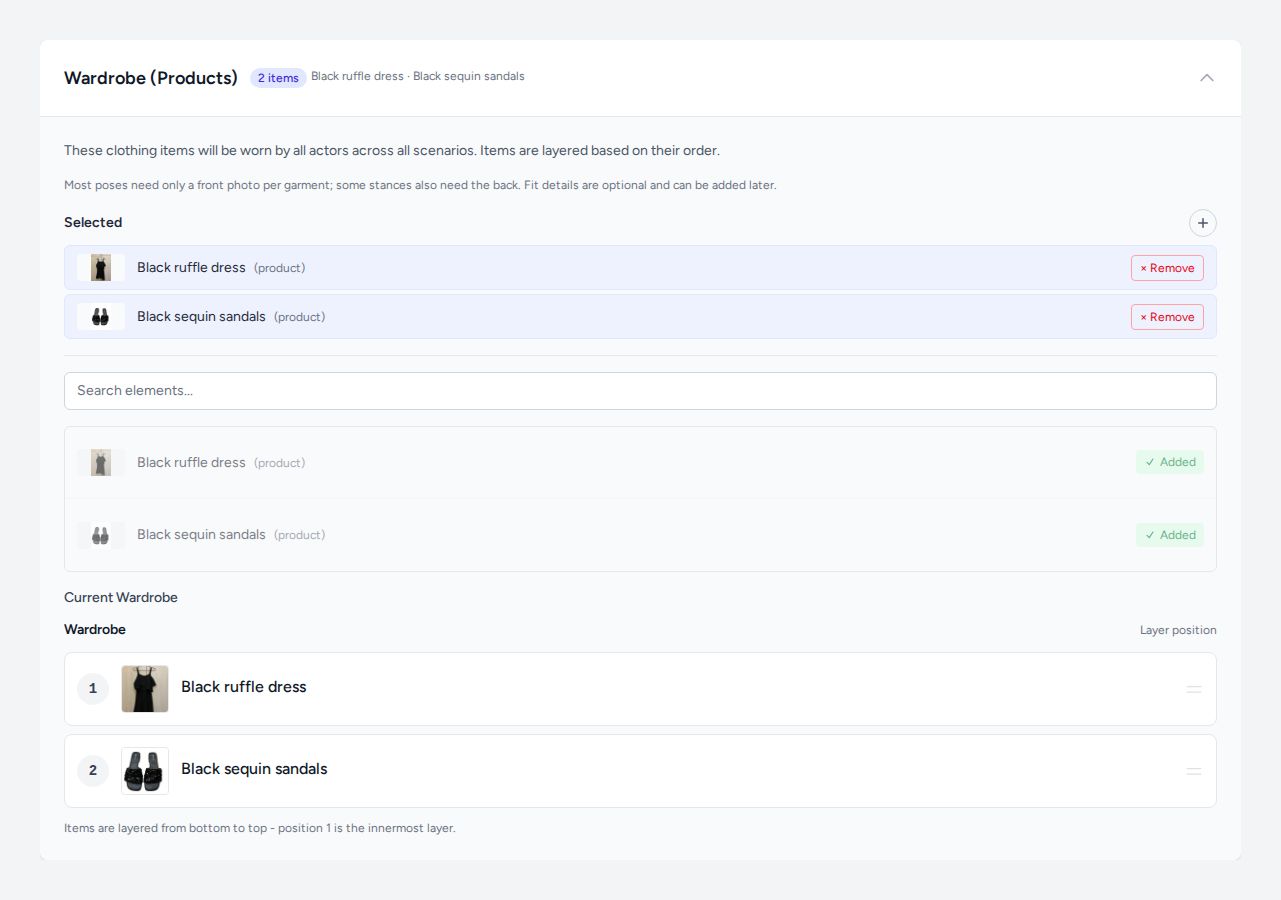Click dress thumbnail in search results

(x=101, y=462)
